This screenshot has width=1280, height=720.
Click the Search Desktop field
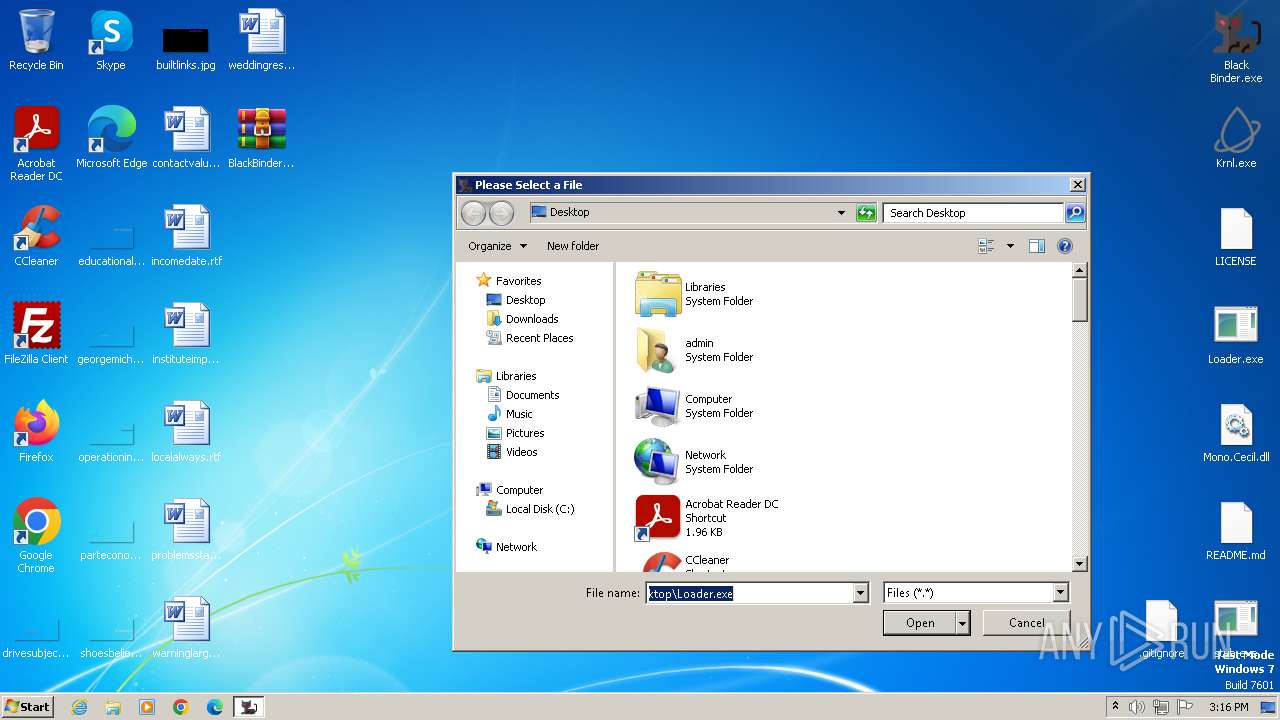pyautogui.click(x=973, y=212)
